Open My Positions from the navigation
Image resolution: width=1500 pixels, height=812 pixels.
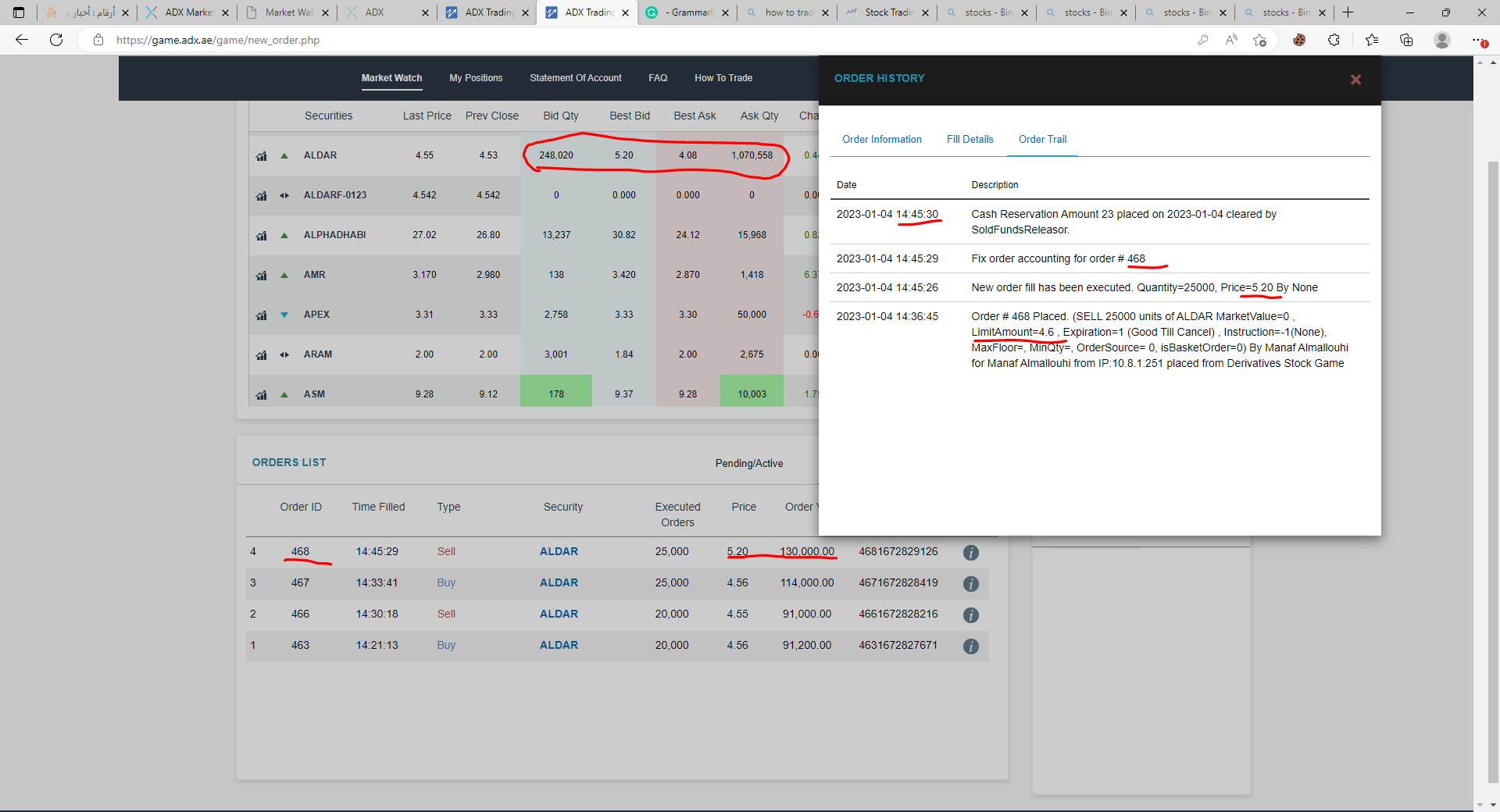coord(476,78)
